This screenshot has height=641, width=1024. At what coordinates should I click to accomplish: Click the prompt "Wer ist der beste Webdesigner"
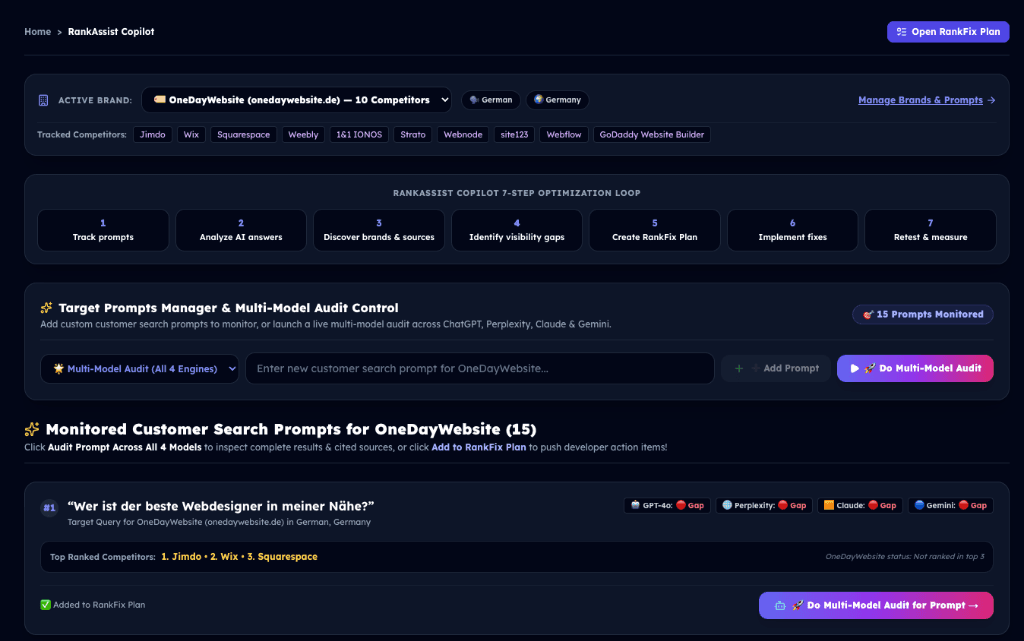(x=221, y=506)
